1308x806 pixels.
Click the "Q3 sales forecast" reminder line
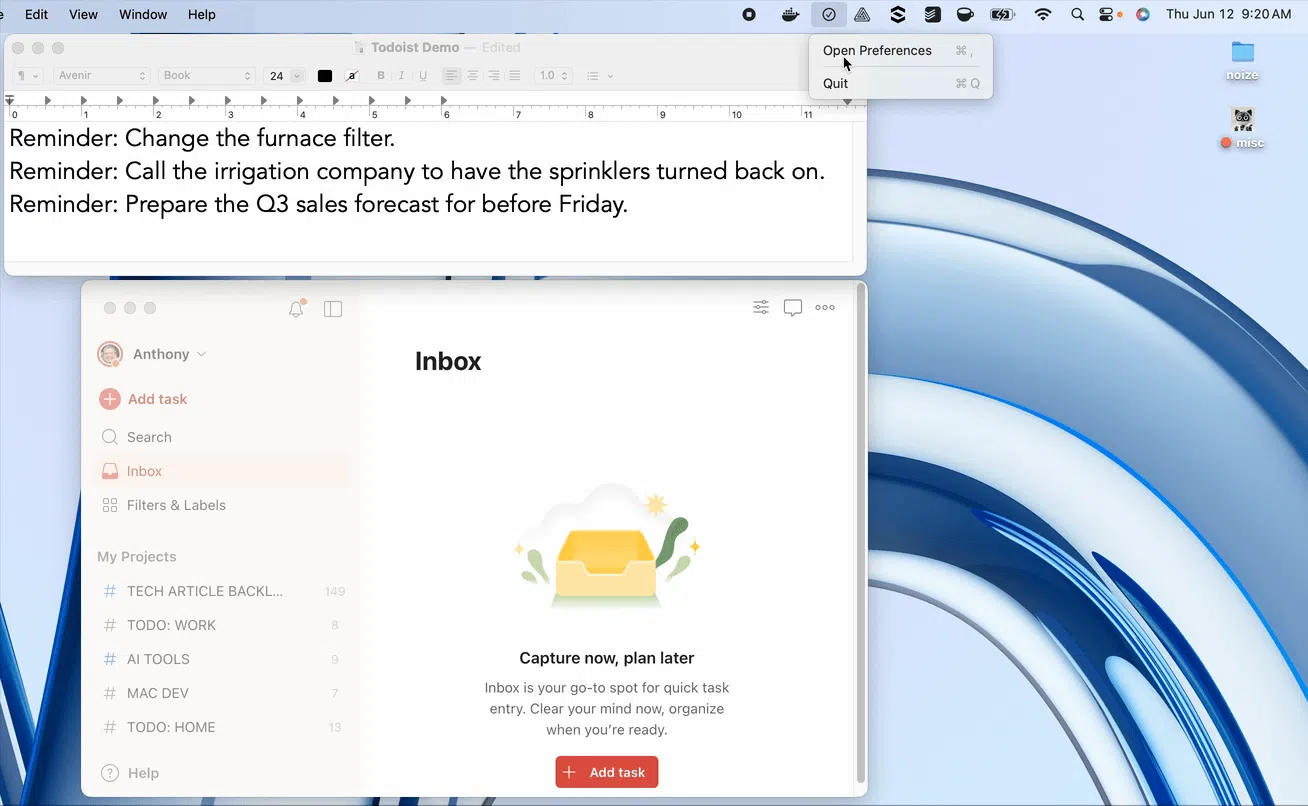tap(319, 204)
